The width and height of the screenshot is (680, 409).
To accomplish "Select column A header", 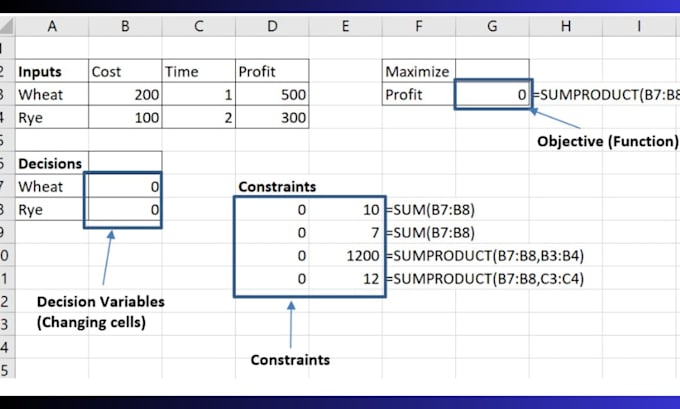I will 52,26.
